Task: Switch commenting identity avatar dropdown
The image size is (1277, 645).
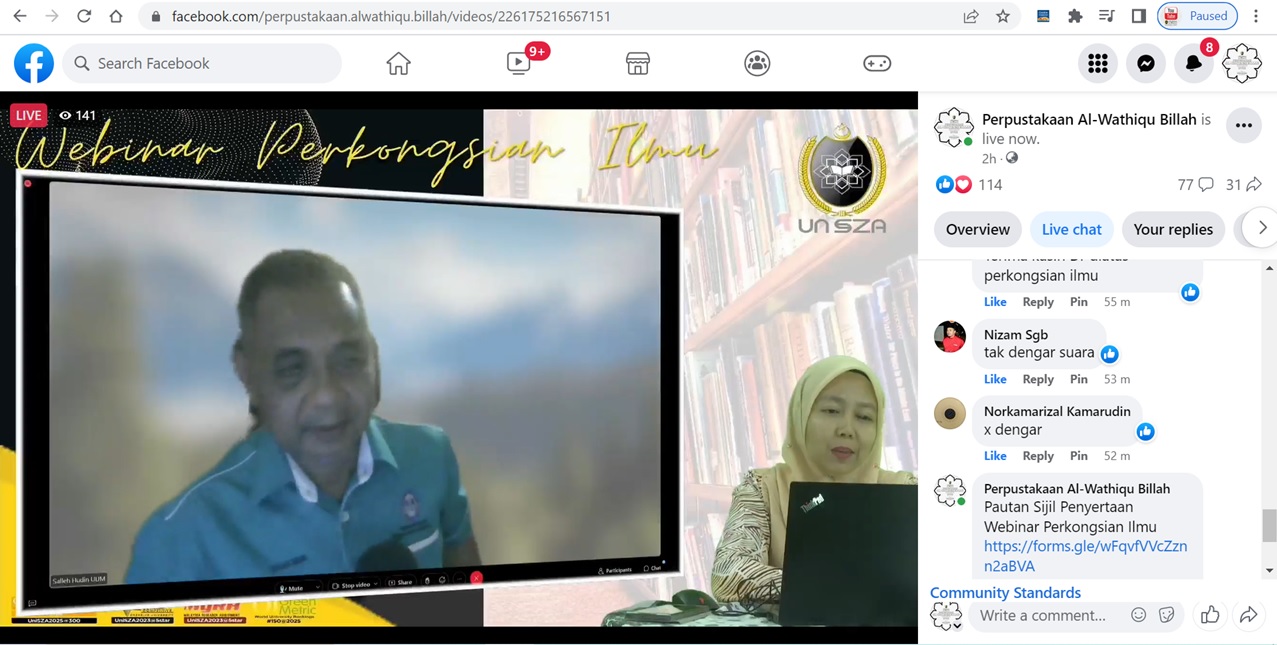Action: click(x=946, y=616)
